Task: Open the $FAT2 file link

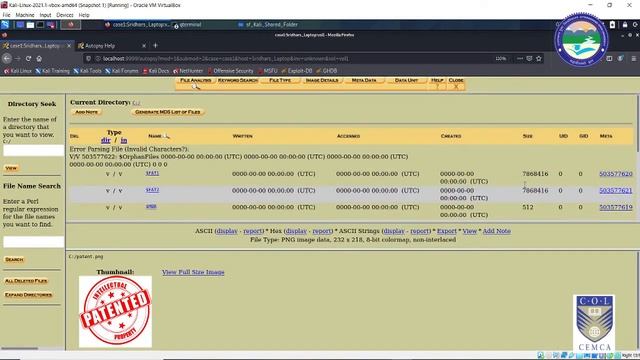Action: click(153, 190)
